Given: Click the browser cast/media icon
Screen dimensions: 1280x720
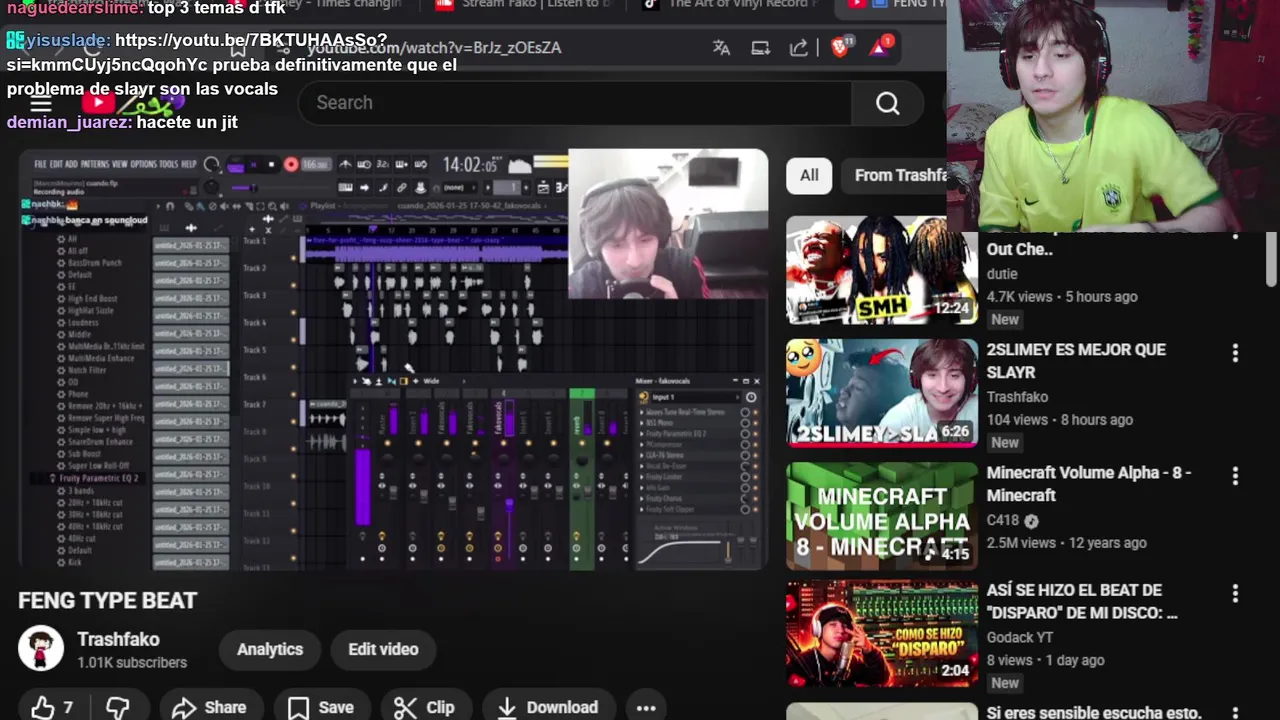Looking at the screenshot, I should pos(761,47).
